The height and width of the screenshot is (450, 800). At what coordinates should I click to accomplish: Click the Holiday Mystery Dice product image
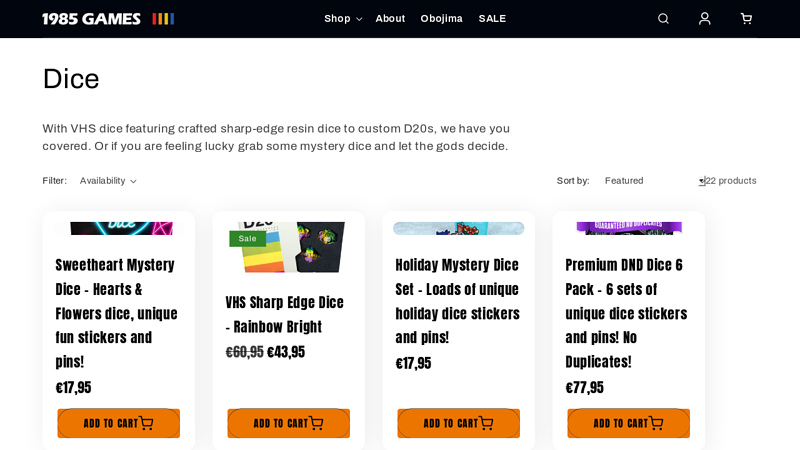459,228
